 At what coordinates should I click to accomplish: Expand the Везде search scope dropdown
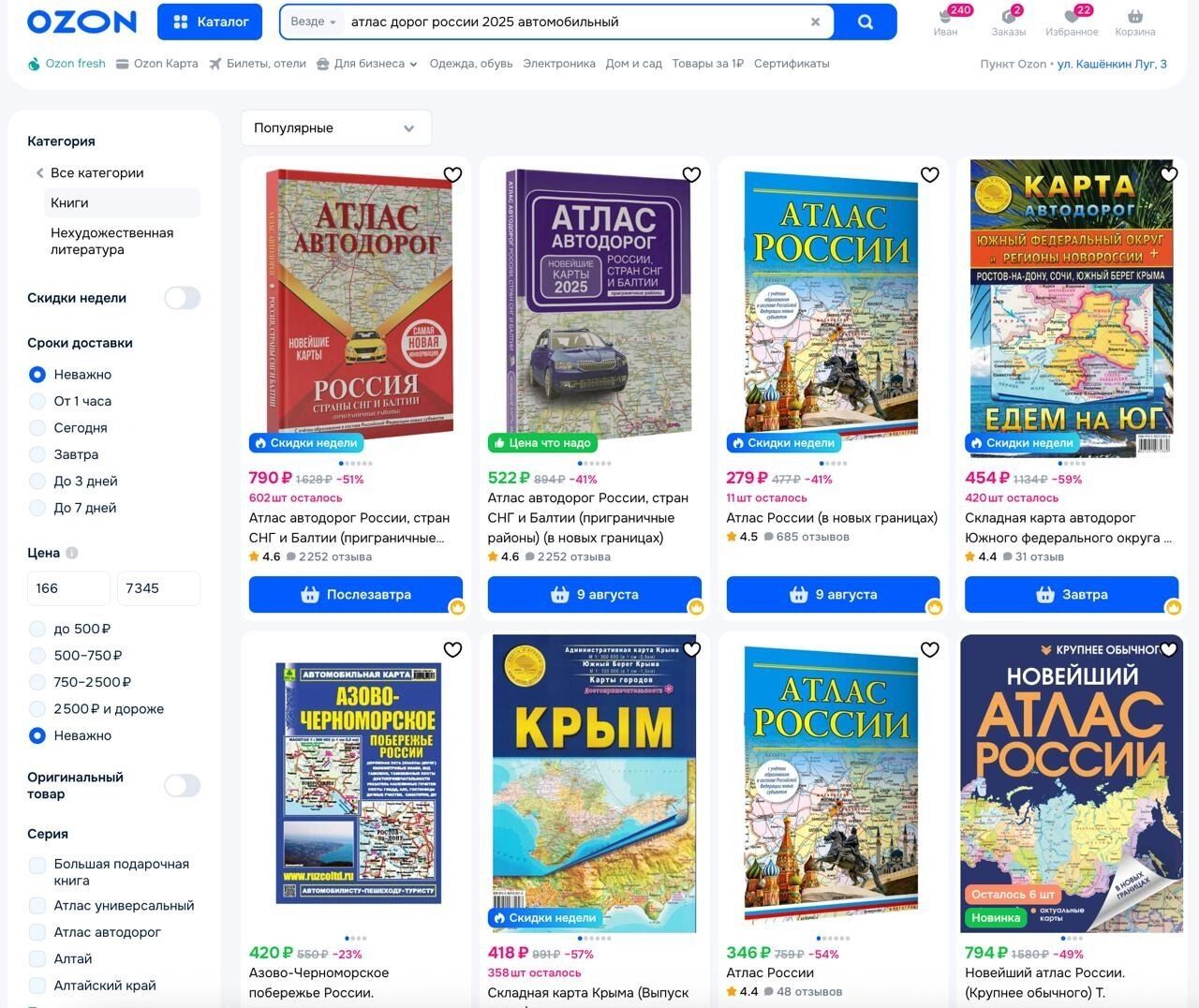point(313,22)
